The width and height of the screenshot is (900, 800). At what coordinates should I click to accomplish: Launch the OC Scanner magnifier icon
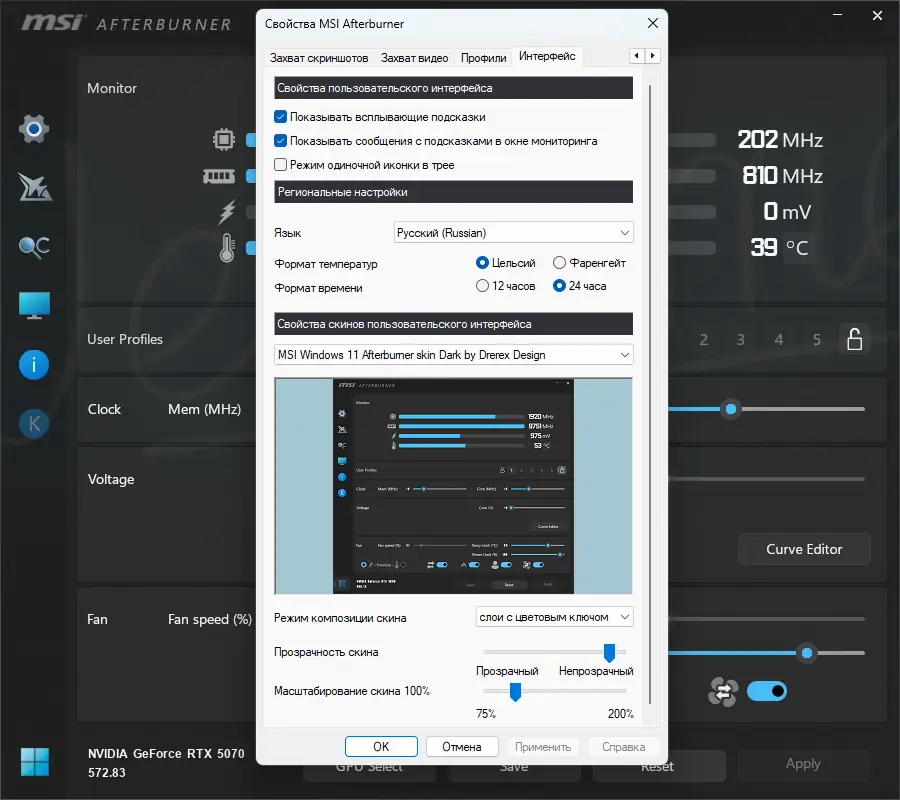click(x=34, y=247)
